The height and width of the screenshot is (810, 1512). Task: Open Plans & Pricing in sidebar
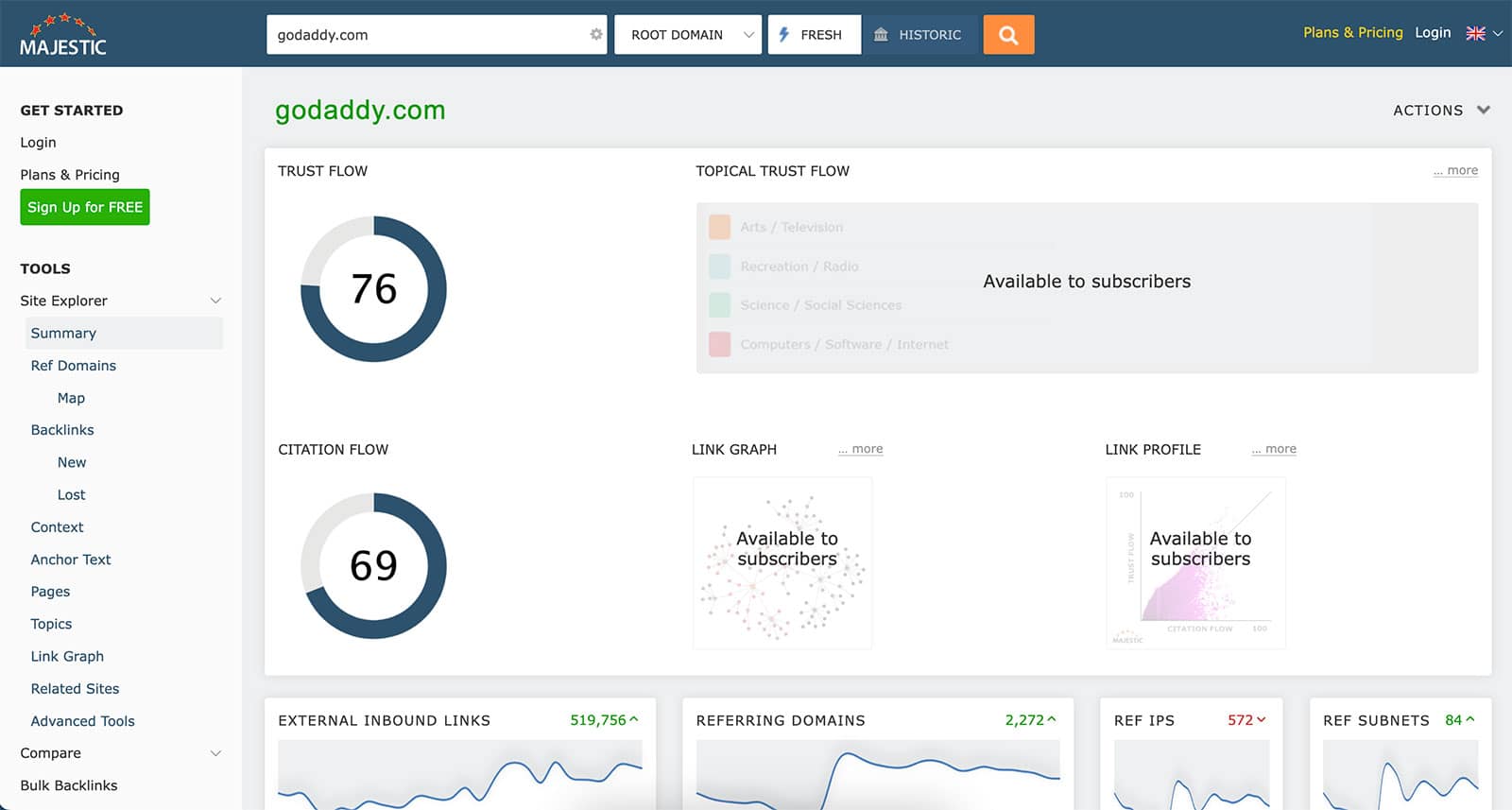tap(70, 175)
